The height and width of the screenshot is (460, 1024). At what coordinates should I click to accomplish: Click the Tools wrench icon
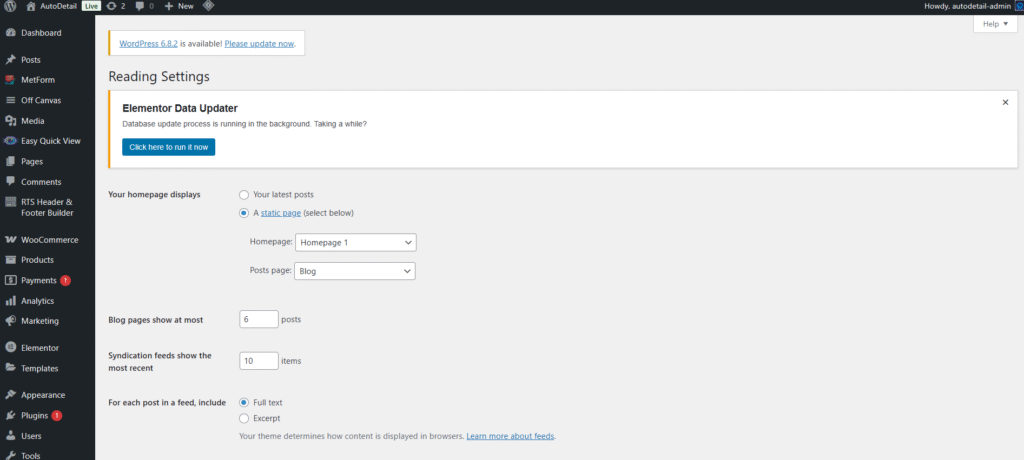10,455
